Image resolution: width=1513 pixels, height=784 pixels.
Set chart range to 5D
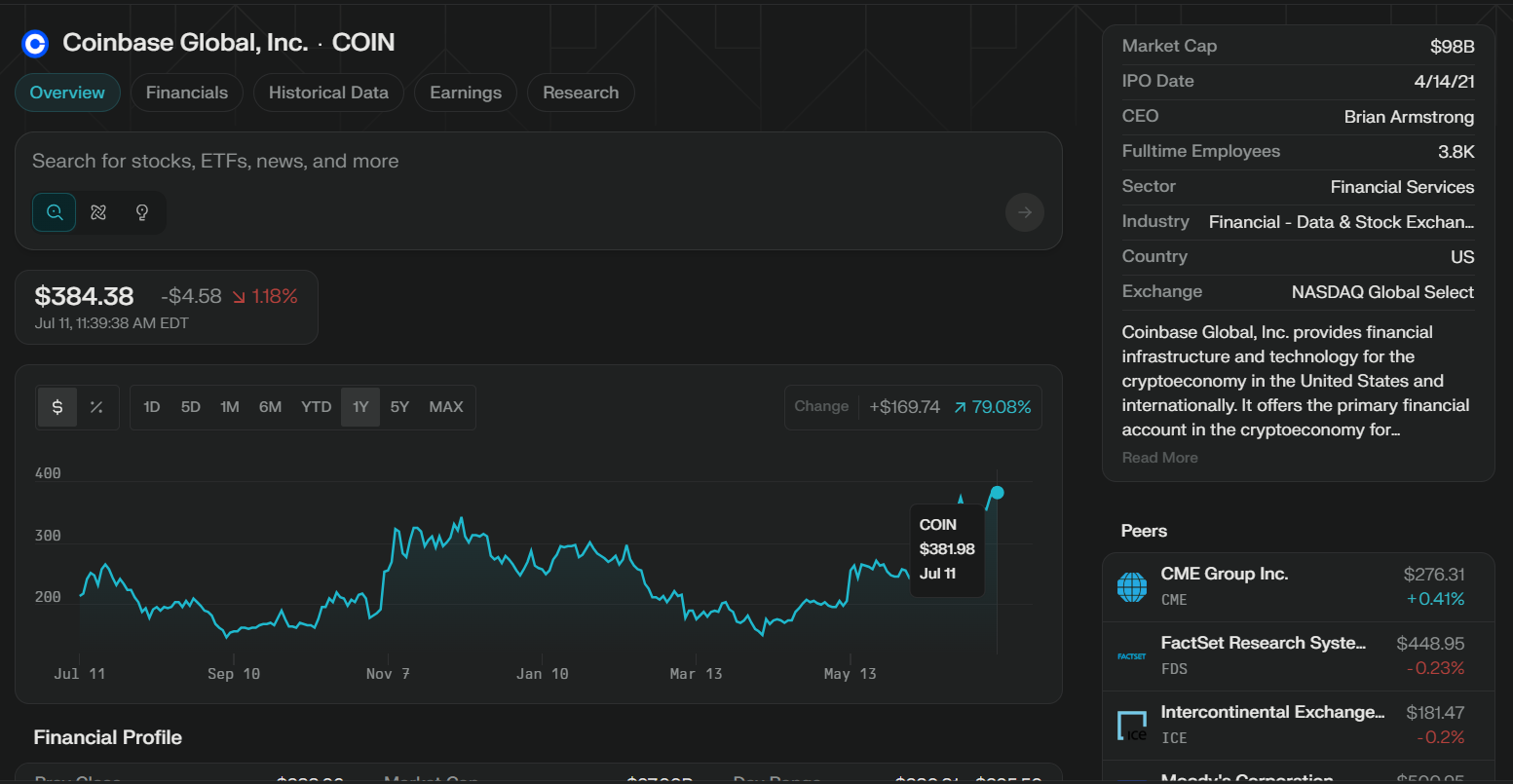[x=191, y=407]
